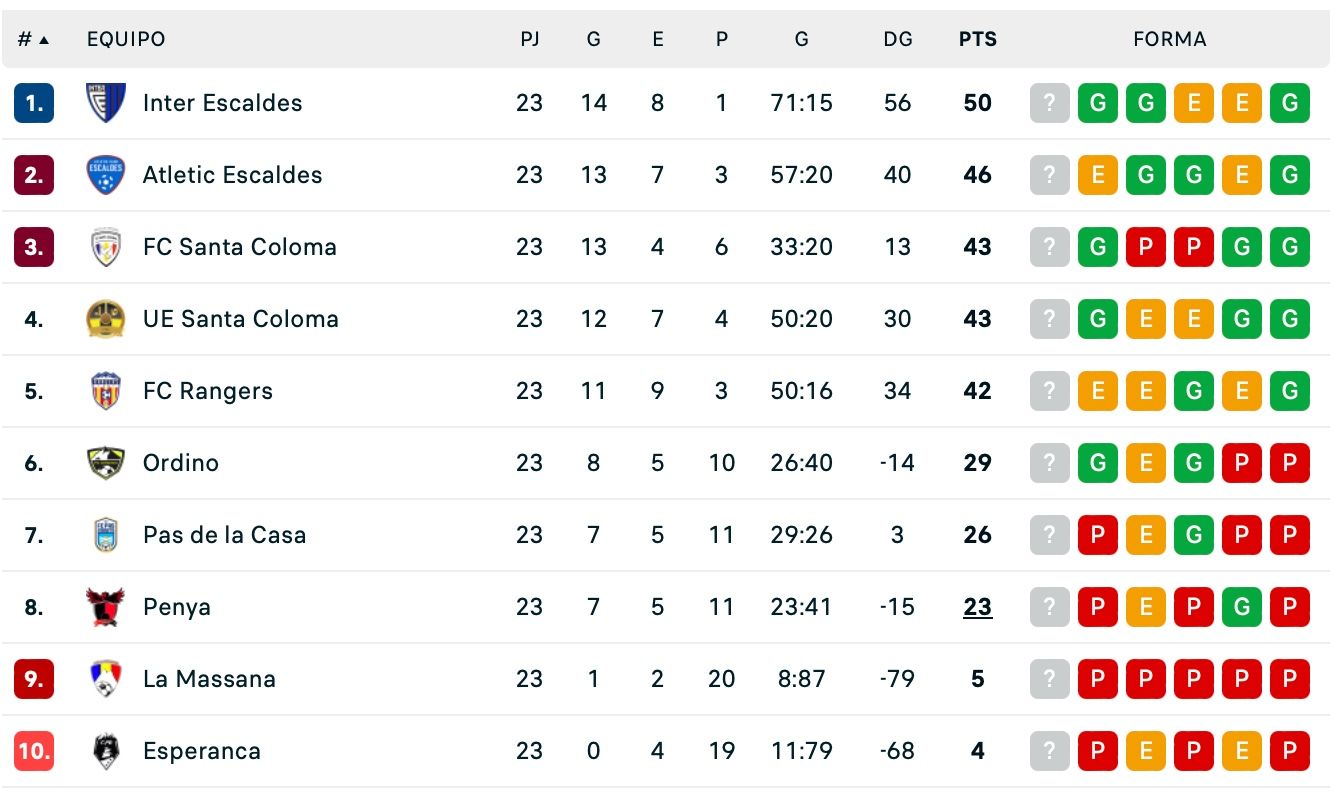
Task: Click the Ordino club crest
Action: pyautogui.click(x=105, y=462)
